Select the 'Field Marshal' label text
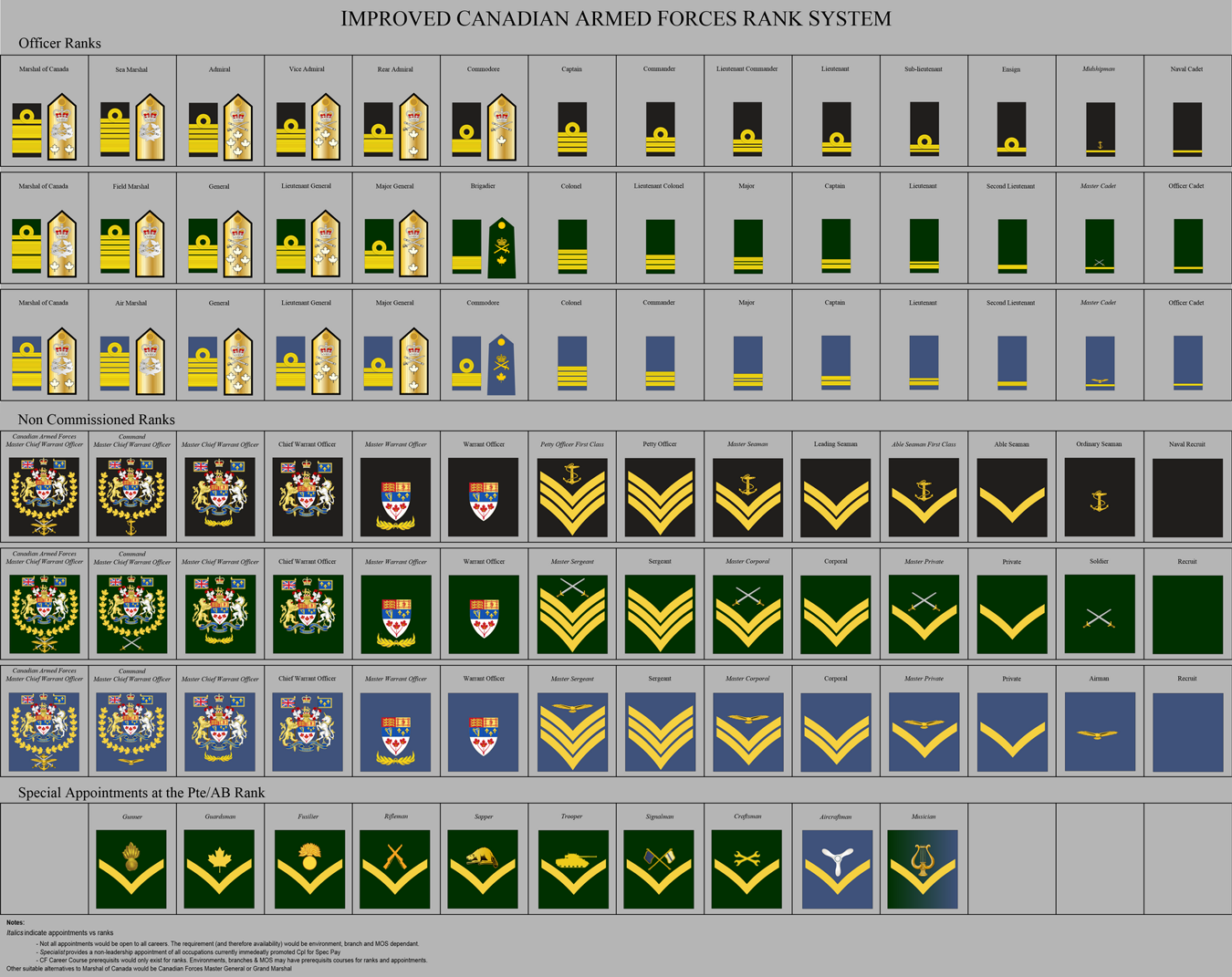Image resolution: width=1232 pixels, height=977 pixels. click(131, 186)
